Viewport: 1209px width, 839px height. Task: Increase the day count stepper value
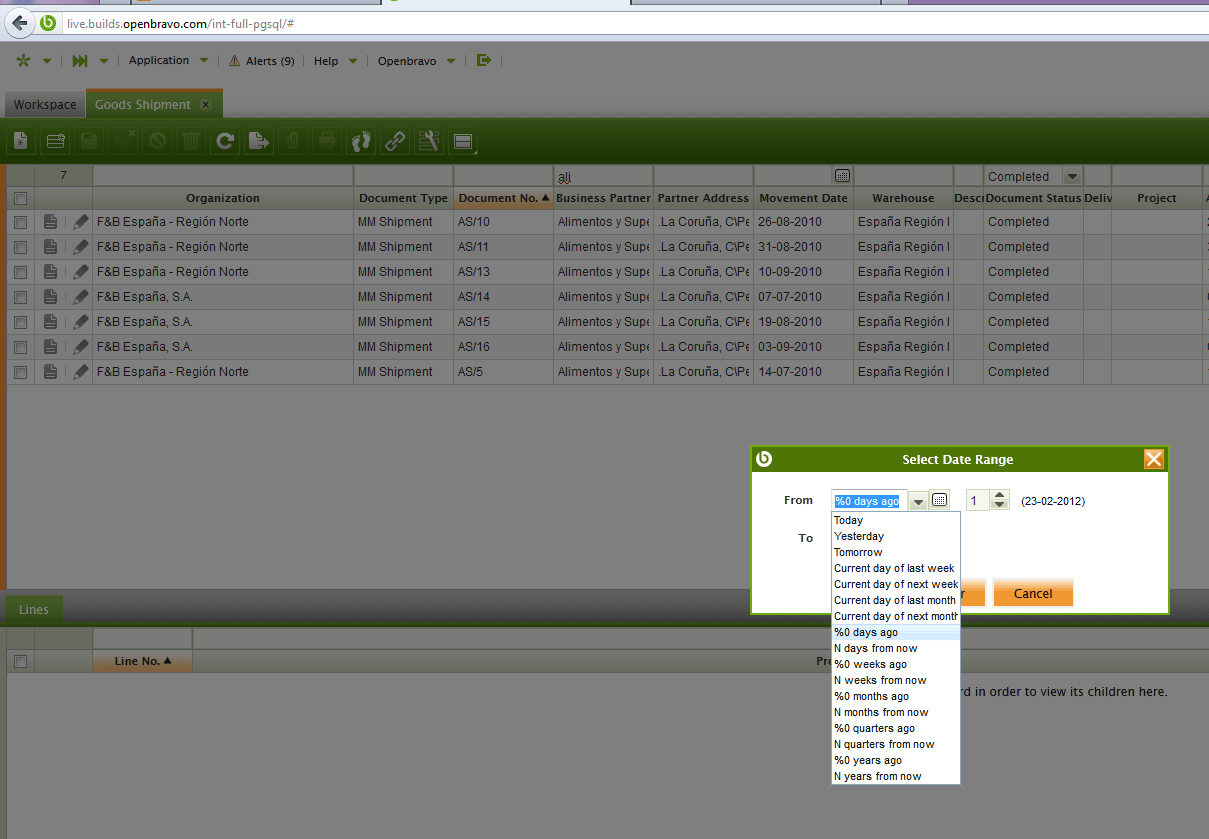point(999,495)
